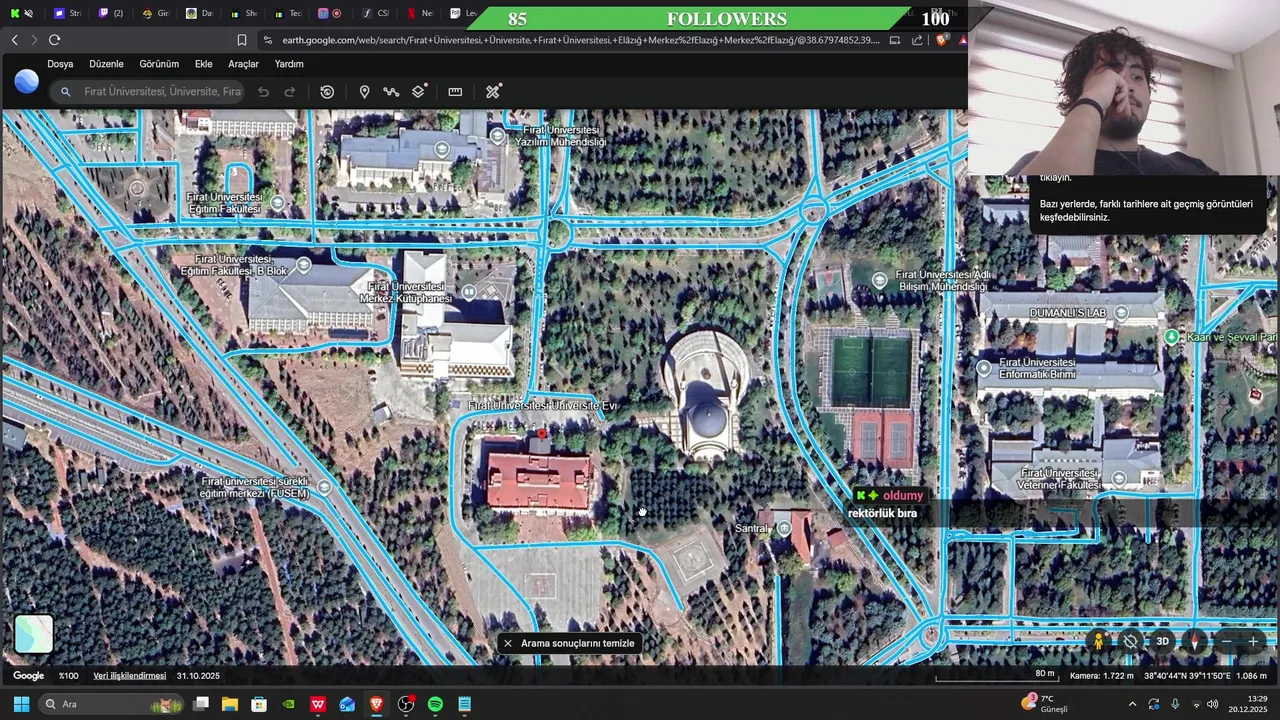This screenshot has height=720, width=1280.
Task: Open the Araçlar menu
Action: tap(243, 64)
